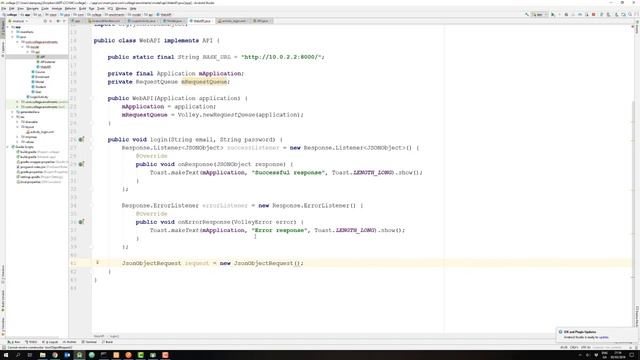
Task: Open the Help menu
Action: (133, 9)
